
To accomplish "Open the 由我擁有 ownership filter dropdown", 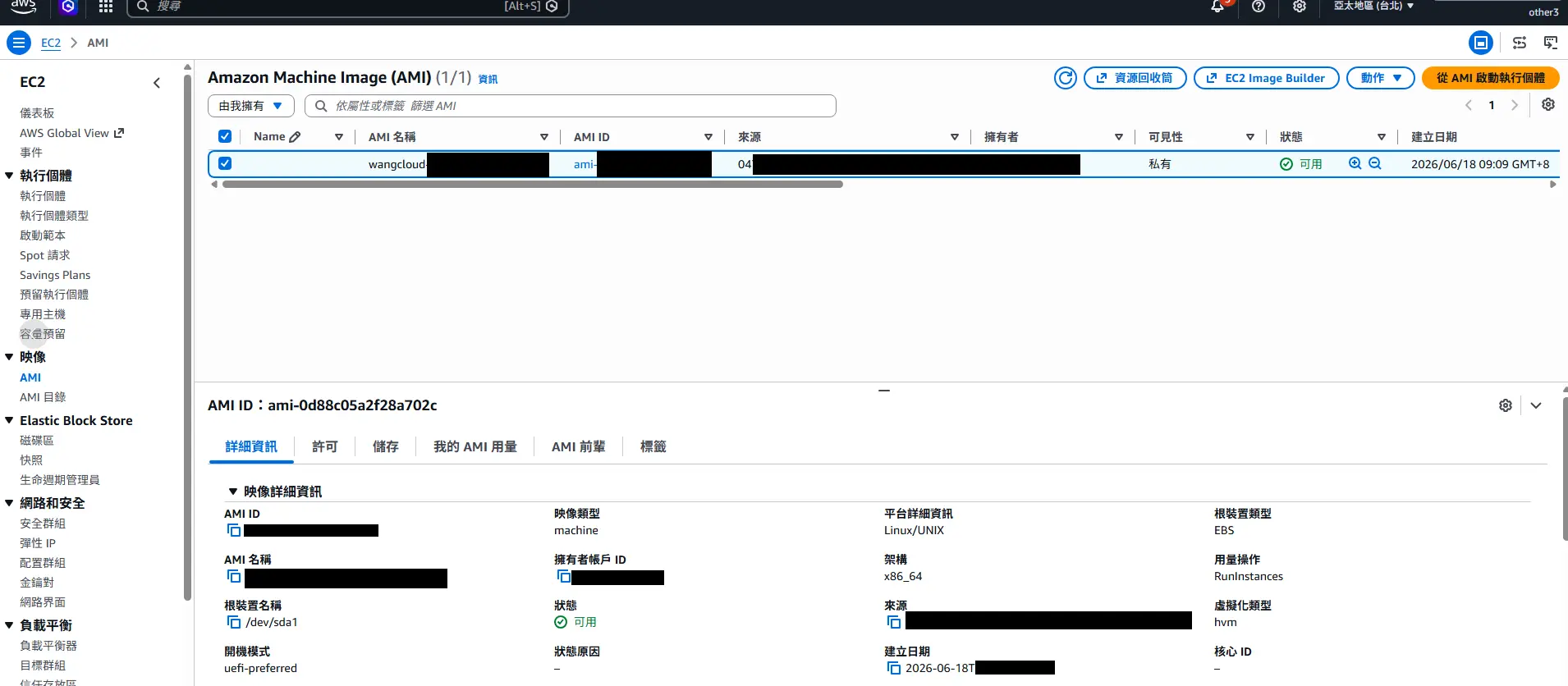I will (x=251, y=106).
